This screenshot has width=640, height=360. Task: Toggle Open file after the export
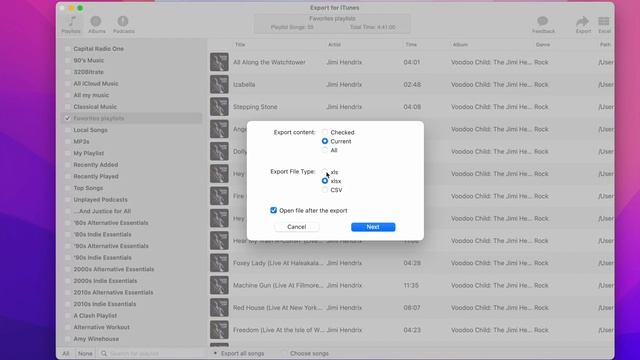pos(273,210)
